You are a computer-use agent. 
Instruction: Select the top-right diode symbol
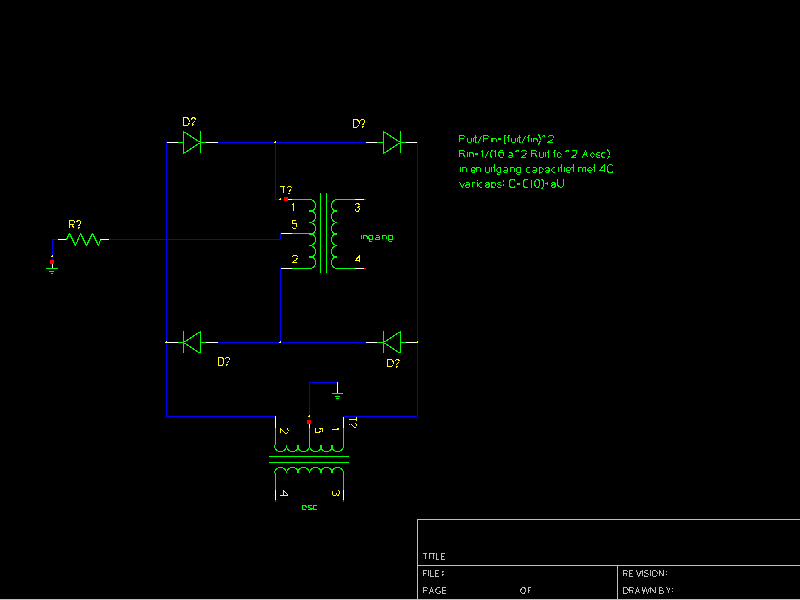(392, 143)
